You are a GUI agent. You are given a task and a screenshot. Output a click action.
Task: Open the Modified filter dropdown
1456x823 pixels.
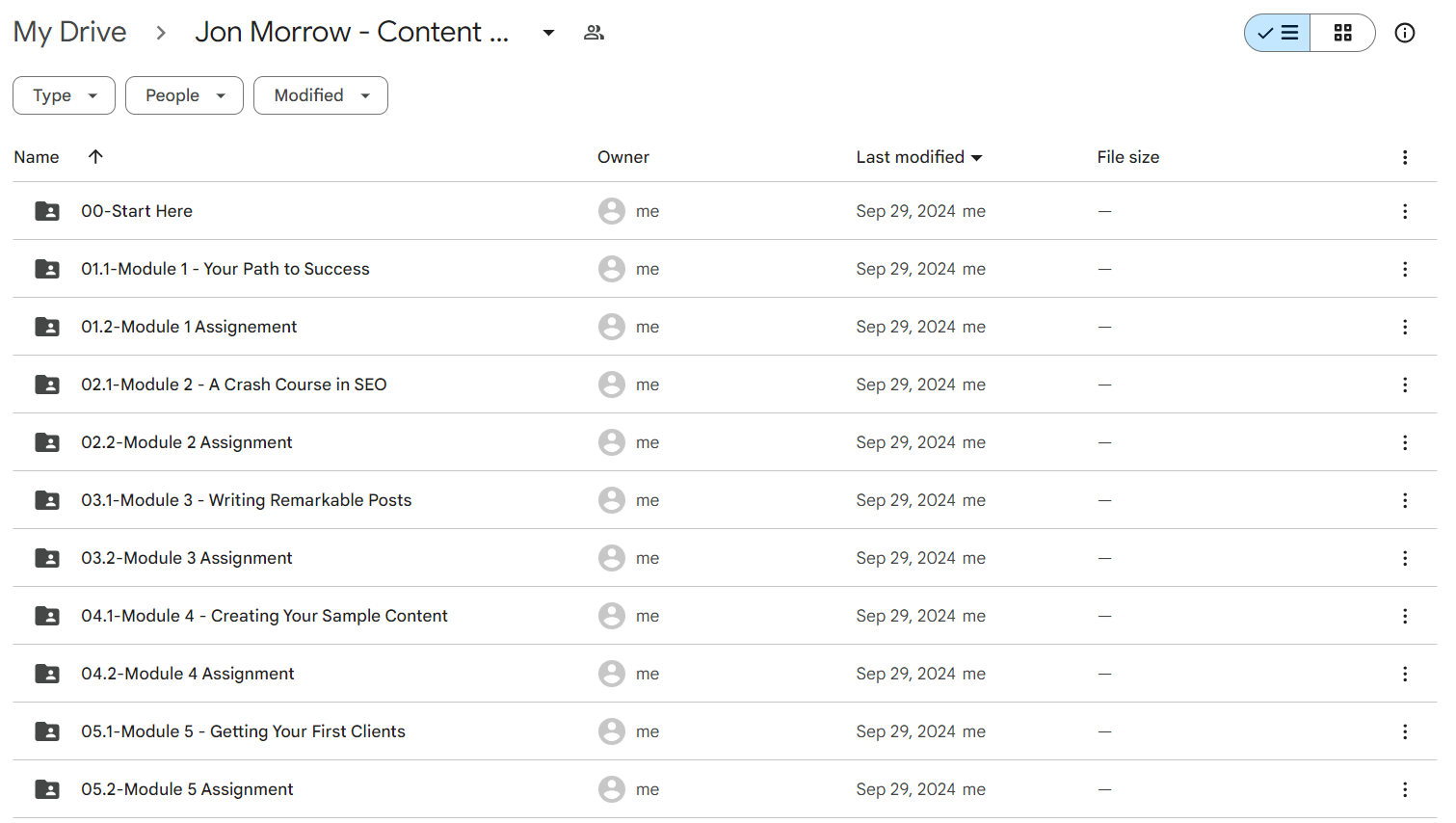click(x=321, y=95)
